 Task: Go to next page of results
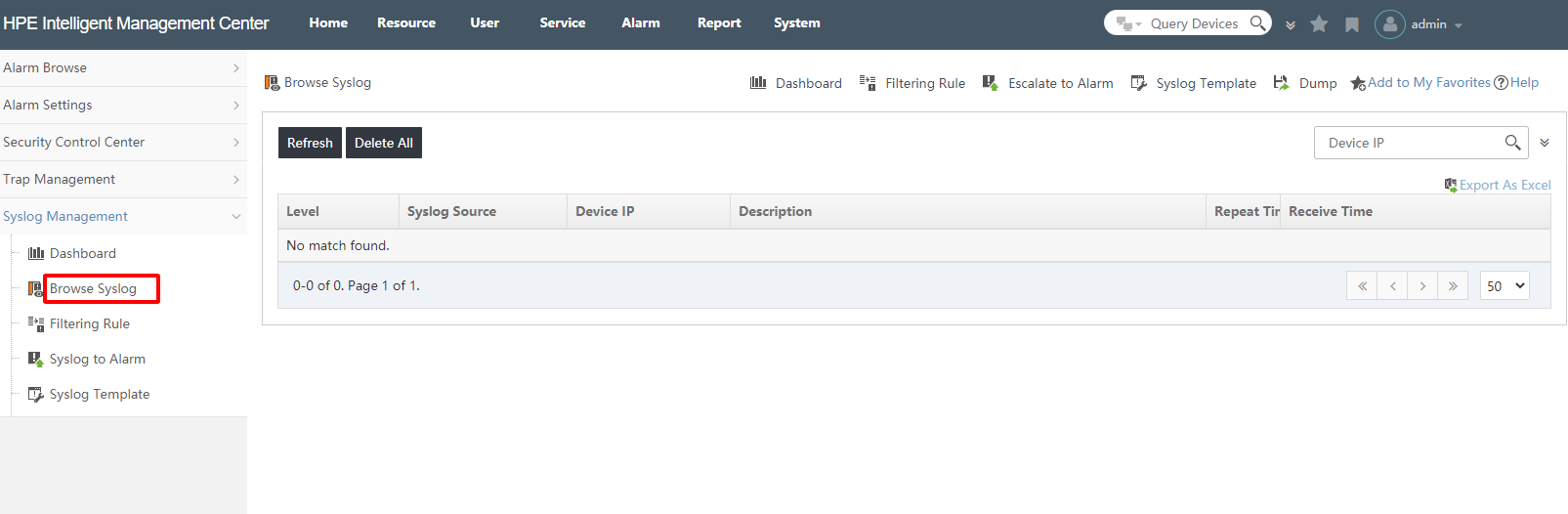(1422, 286)
